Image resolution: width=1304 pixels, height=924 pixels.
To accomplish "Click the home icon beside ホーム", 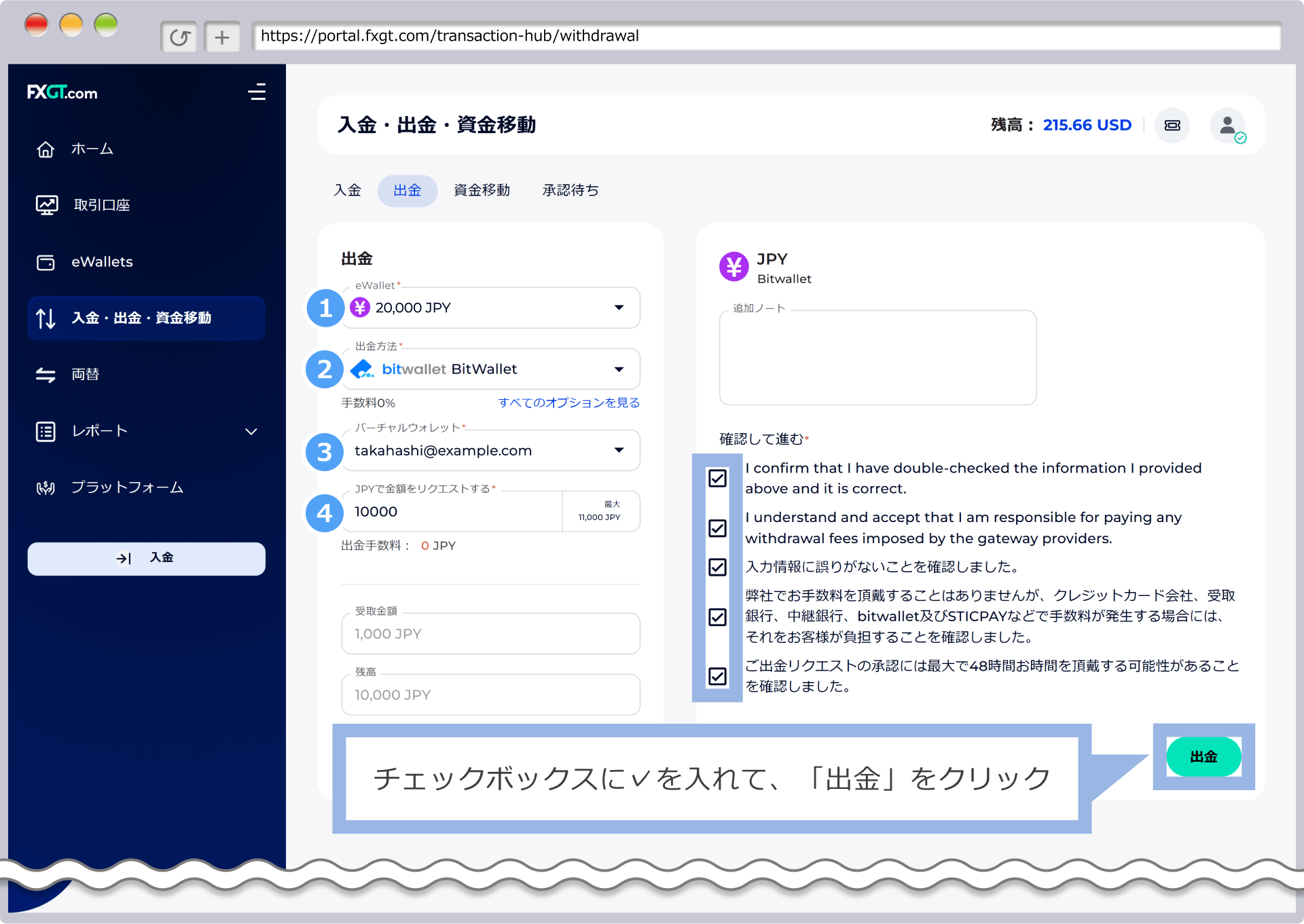I will click(x=46, y=149).
